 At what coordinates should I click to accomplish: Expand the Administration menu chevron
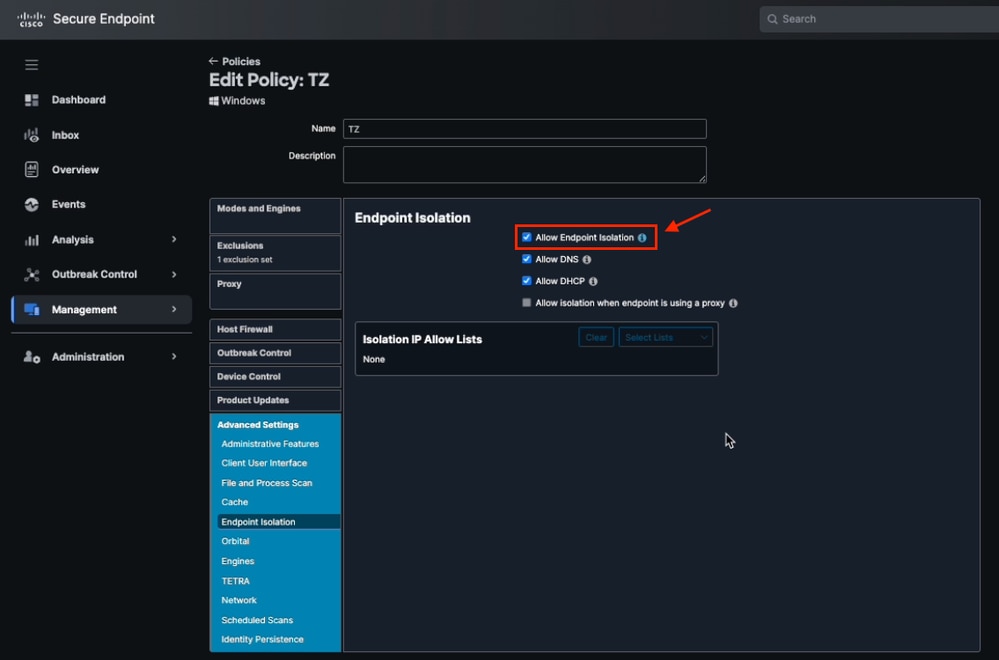[x=174, y=357]
